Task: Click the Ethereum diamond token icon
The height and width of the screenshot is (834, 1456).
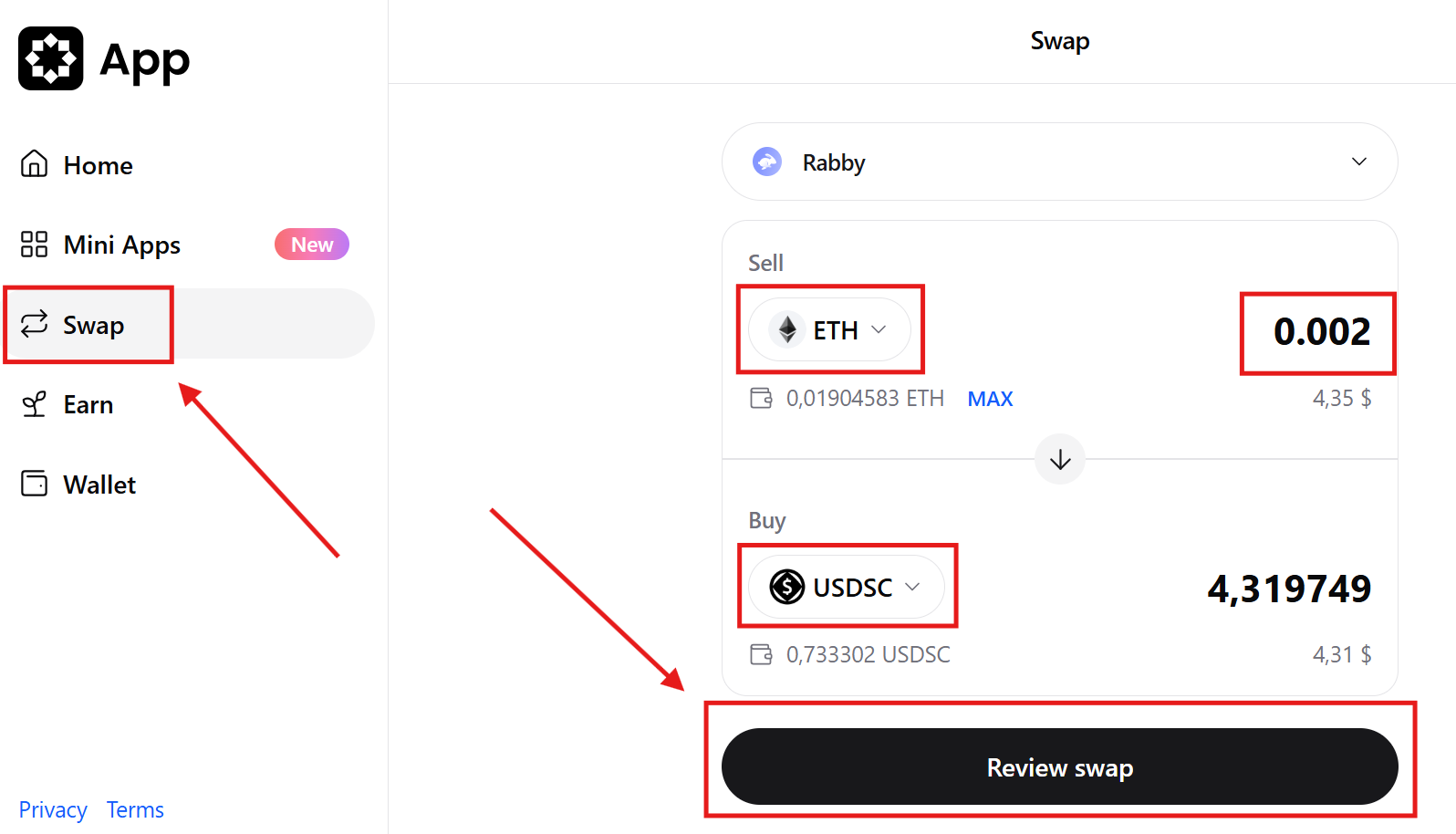Action: [x=787, y=329]
